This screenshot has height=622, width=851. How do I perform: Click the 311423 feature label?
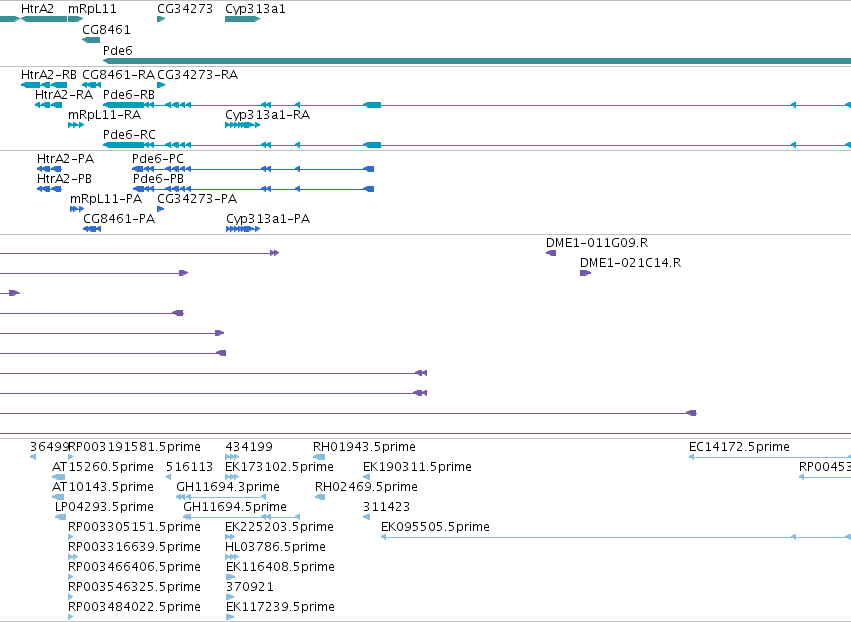386,507
